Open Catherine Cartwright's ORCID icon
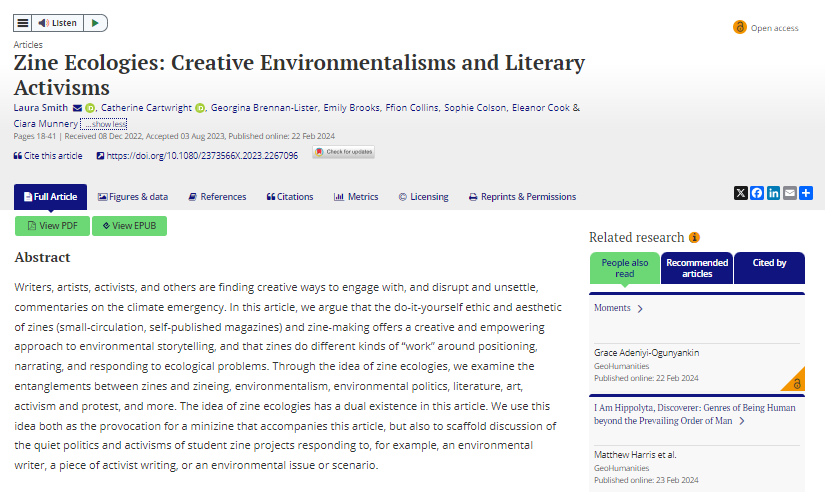The image size is (825, 492). click(200, 108)
